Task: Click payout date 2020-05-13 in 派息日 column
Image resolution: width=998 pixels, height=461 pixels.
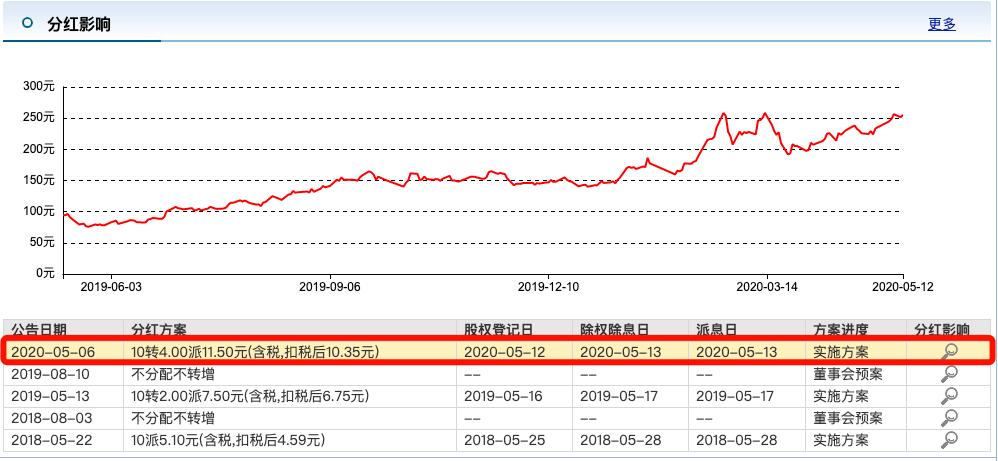Action: [737, 351]
